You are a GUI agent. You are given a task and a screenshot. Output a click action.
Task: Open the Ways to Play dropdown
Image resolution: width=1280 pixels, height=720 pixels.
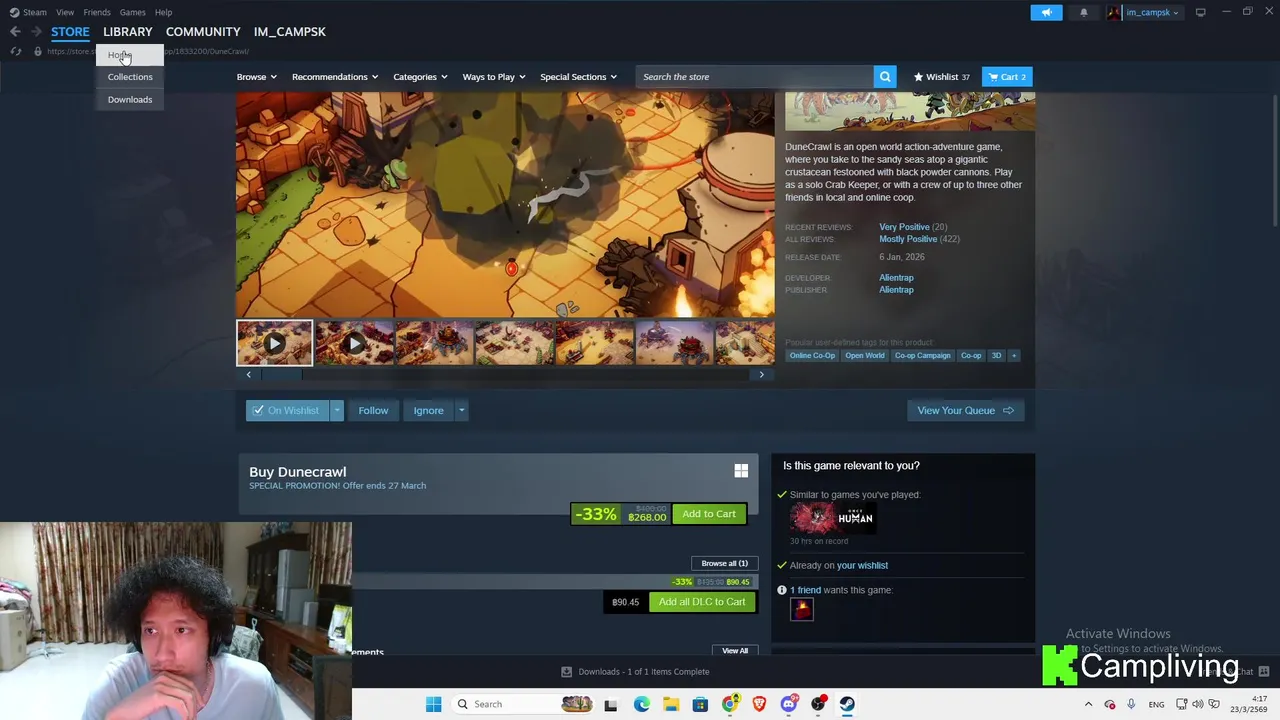point(494,77)
